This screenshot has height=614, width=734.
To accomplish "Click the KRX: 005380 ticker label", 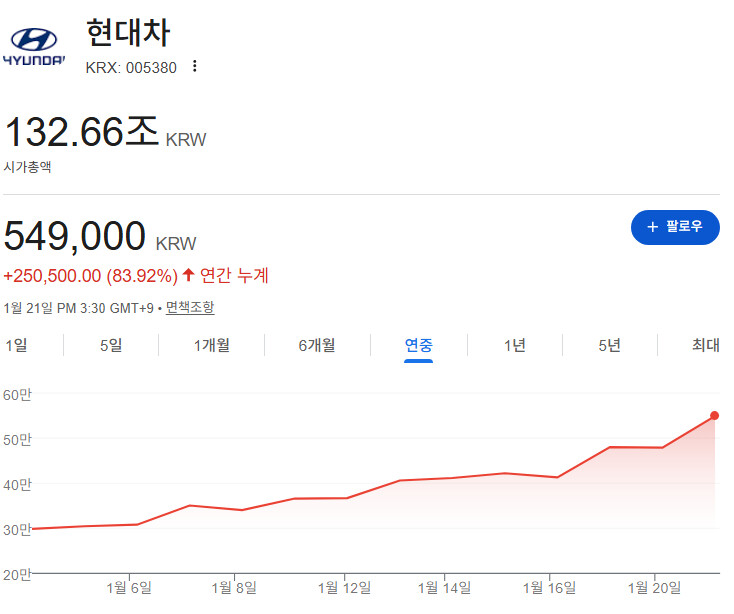I will tap(132, 66).
